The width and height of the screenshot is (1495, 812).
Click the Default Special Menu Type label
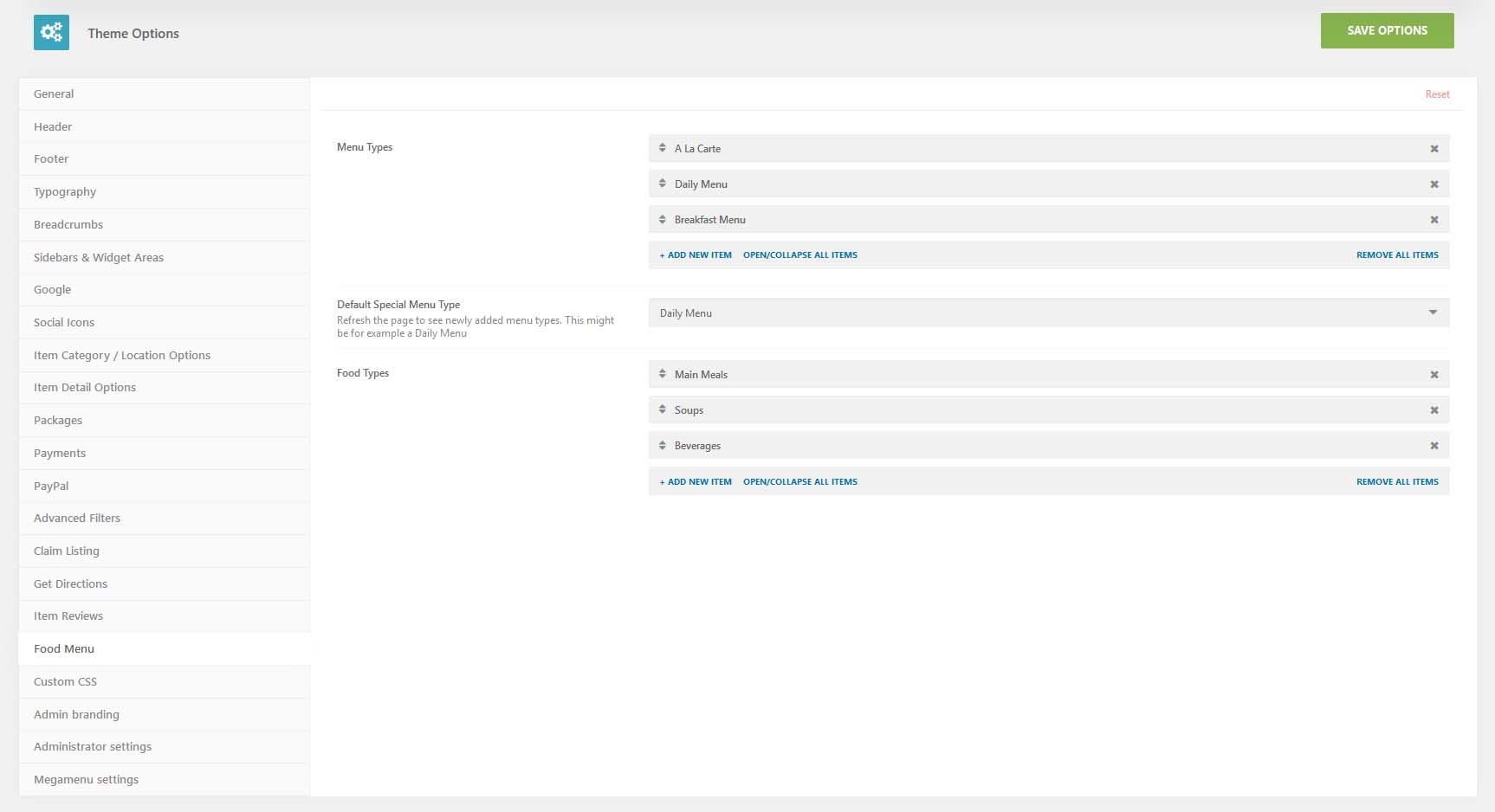(398, 305)
